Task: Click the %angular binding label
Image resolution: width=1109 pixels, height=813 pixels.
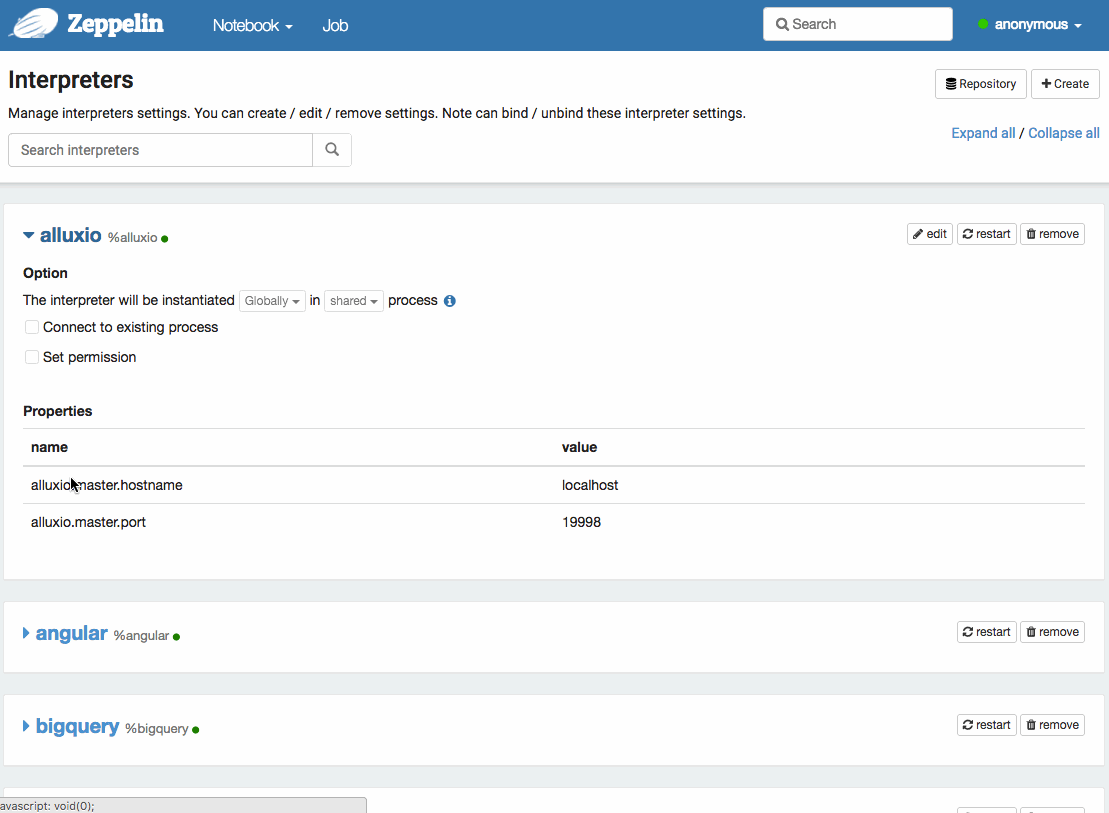Action: [141, 635]
